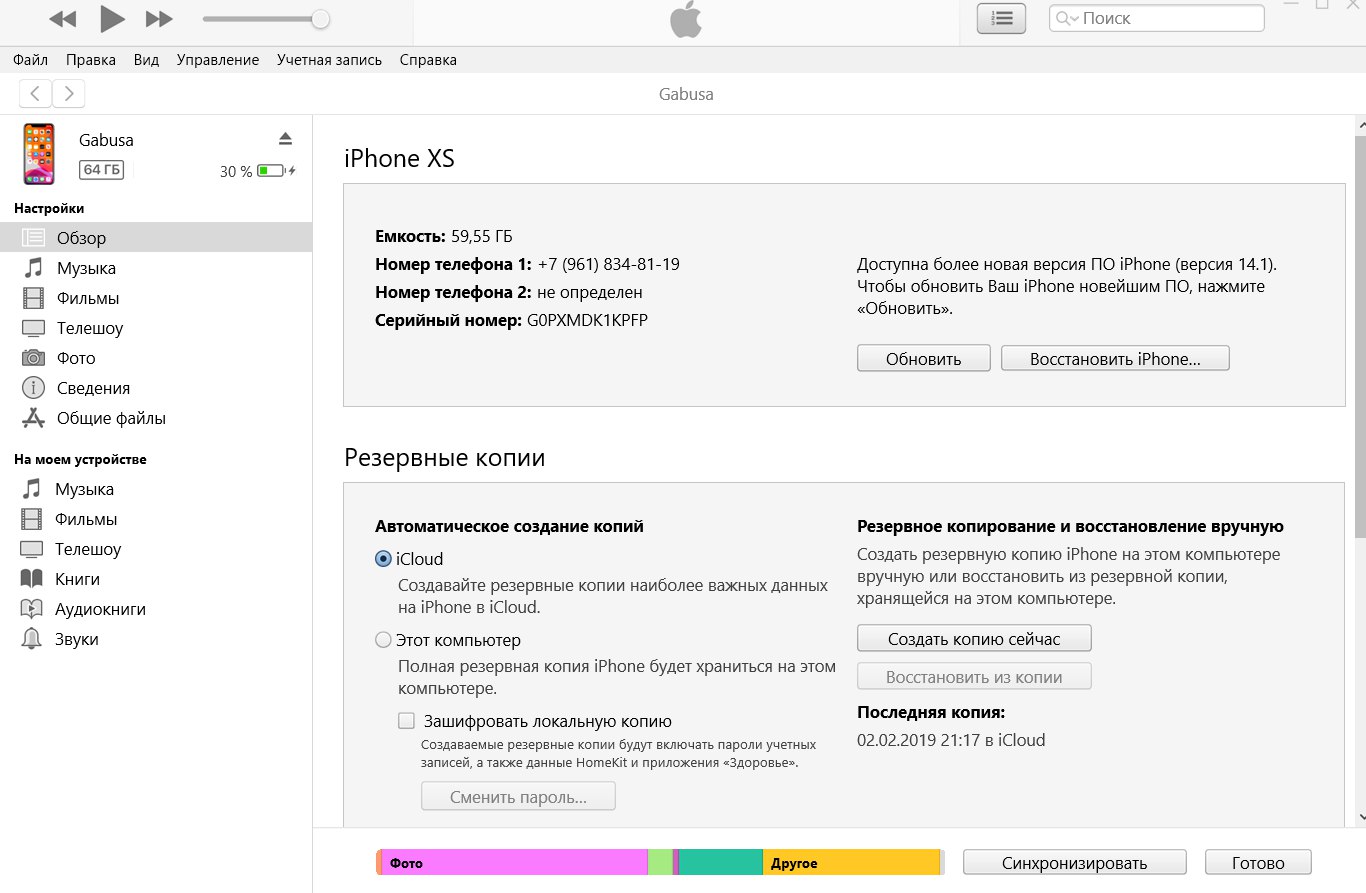Adjust the volume slider knob

click(x=320, y=19)
